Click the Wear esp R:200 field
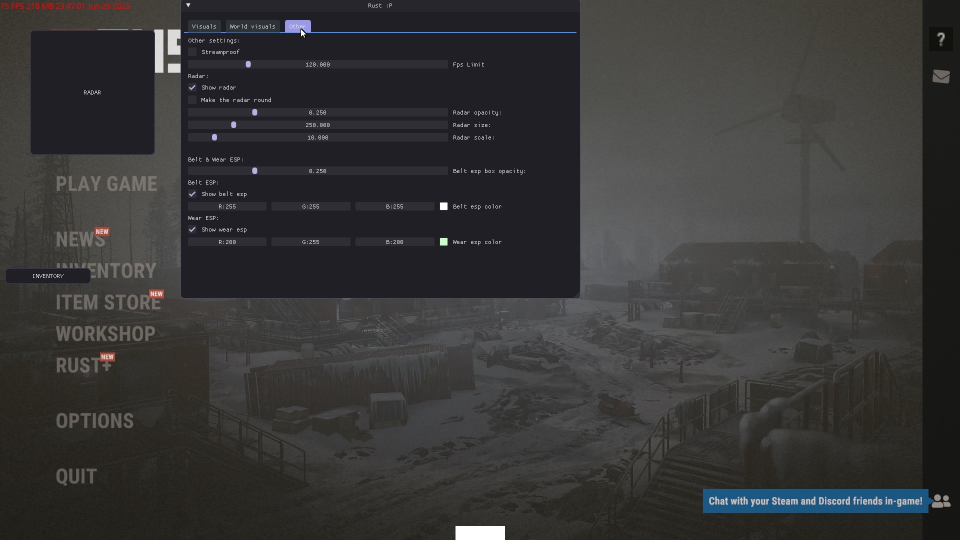 coord(227,242)
